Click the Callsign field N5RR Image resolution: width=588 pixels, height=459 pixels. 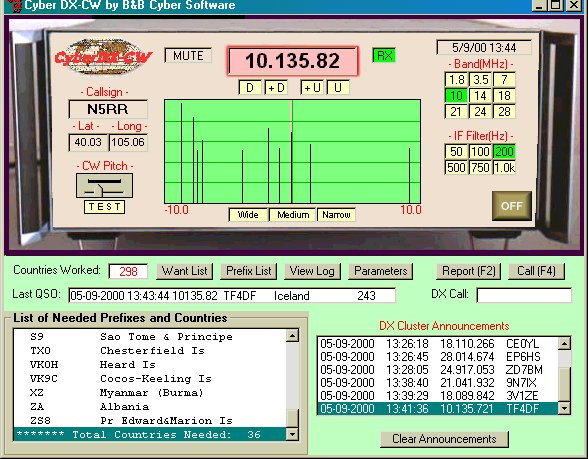click(x=108, y=110)
